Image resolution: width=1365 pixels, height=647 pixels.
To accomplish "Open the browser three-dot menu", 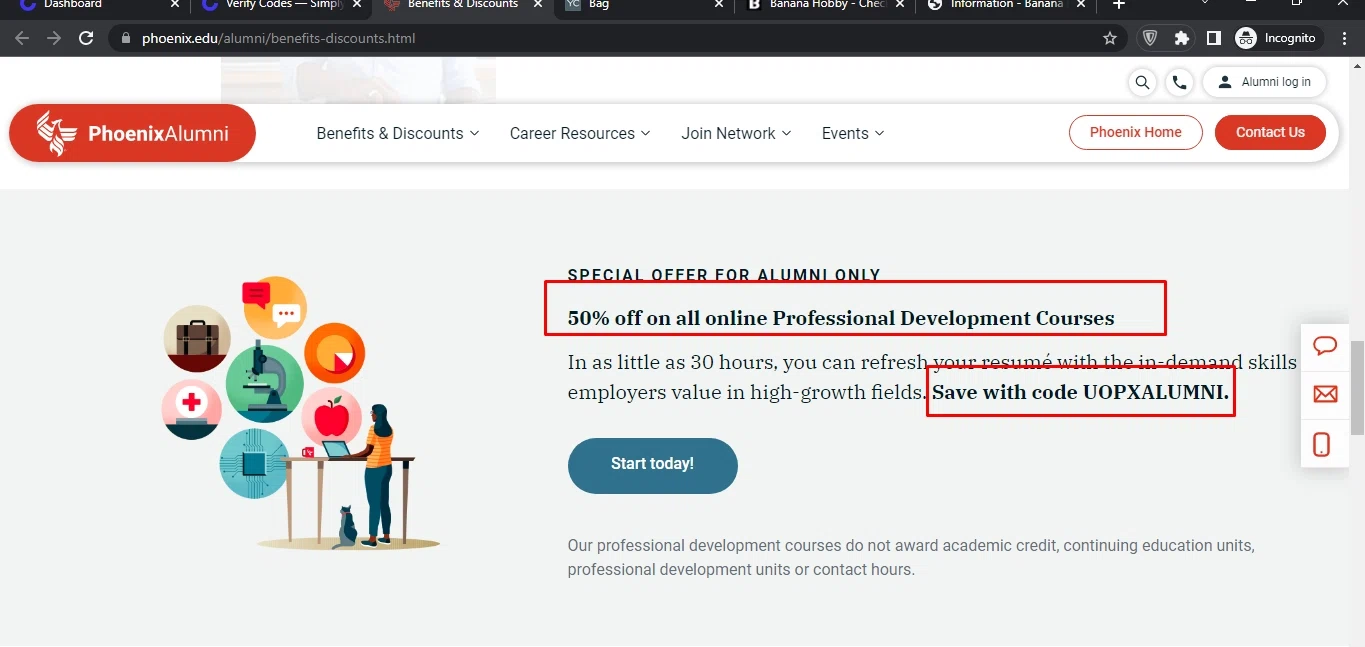I will pyautogui.click(x=1343, y=38).
